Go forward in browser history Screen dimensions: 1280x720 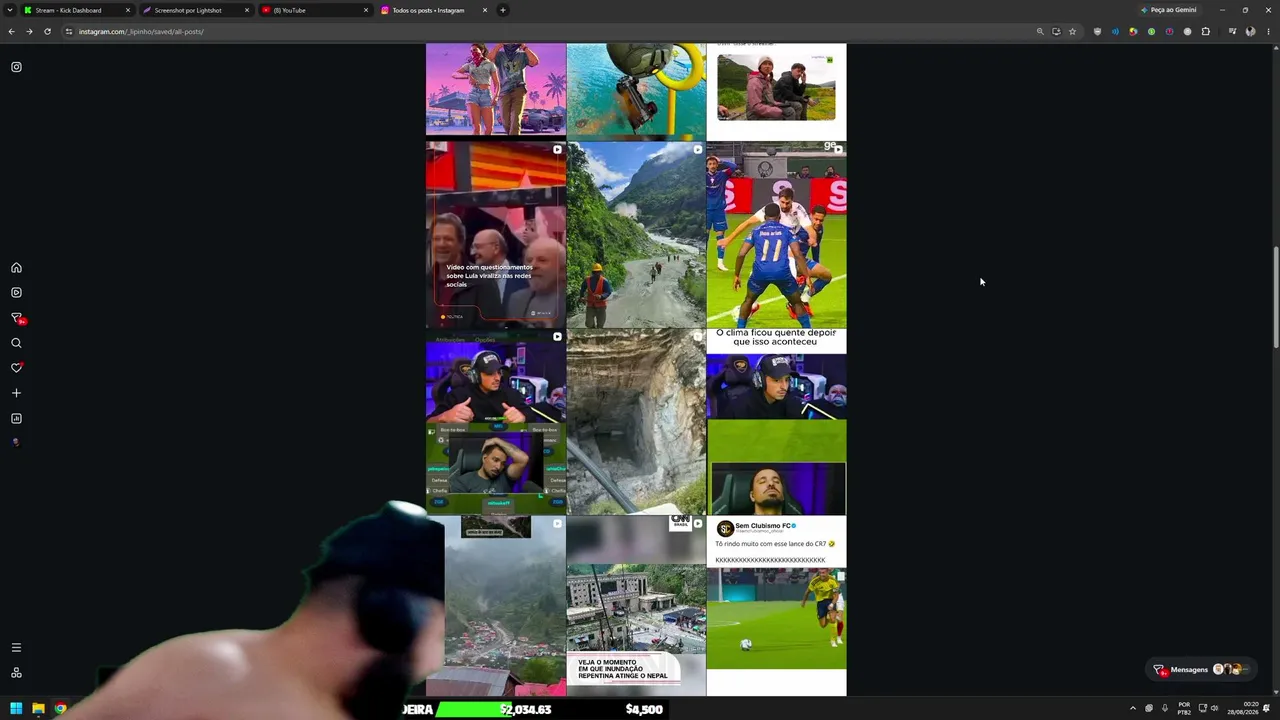click(29, 31)
